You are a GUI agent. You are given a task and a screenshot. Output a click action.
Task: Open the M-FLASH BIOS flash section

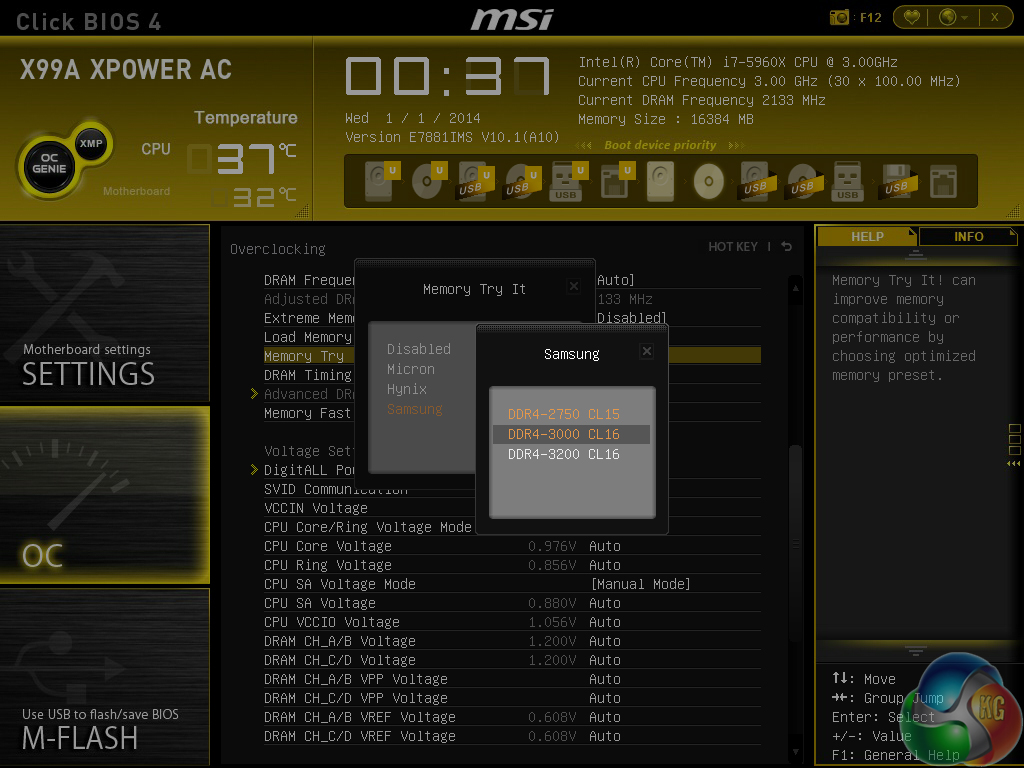pyautogui.click(x=104, y=677)
